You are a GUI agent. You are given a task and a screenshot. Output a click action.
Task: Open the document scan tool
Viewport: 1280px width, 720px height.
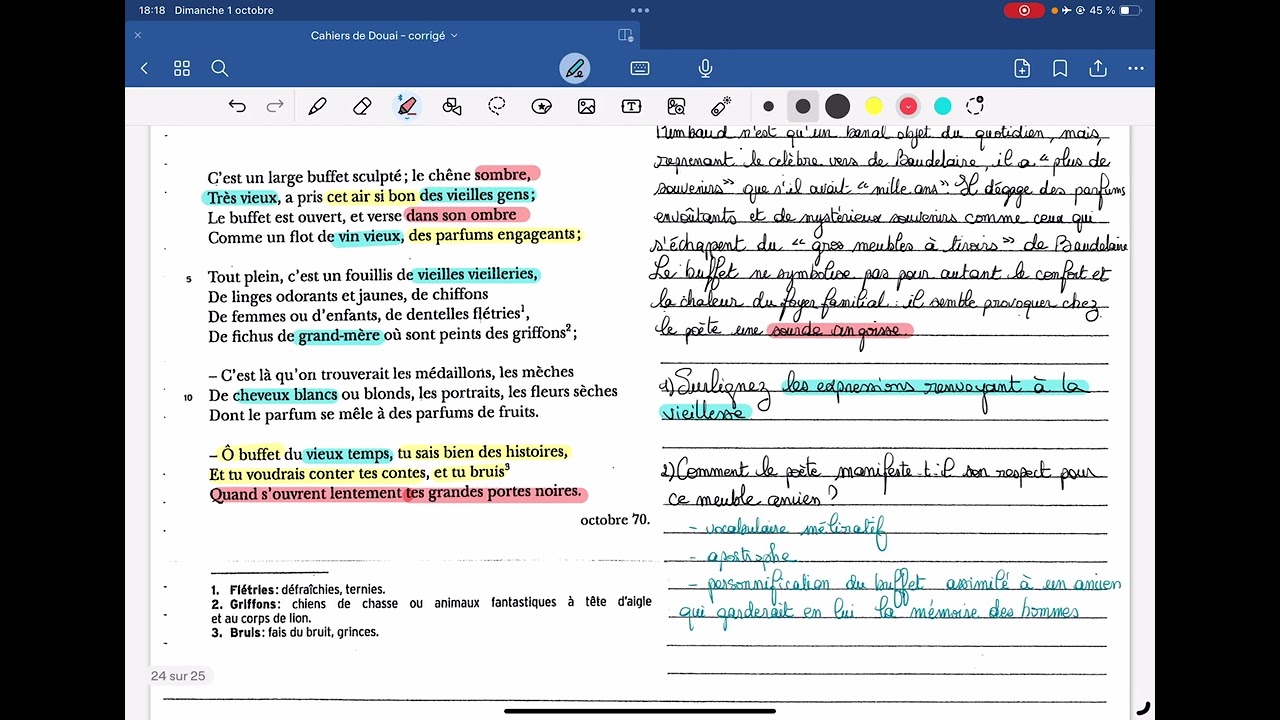pyautogui.click(x=677, y=106)
